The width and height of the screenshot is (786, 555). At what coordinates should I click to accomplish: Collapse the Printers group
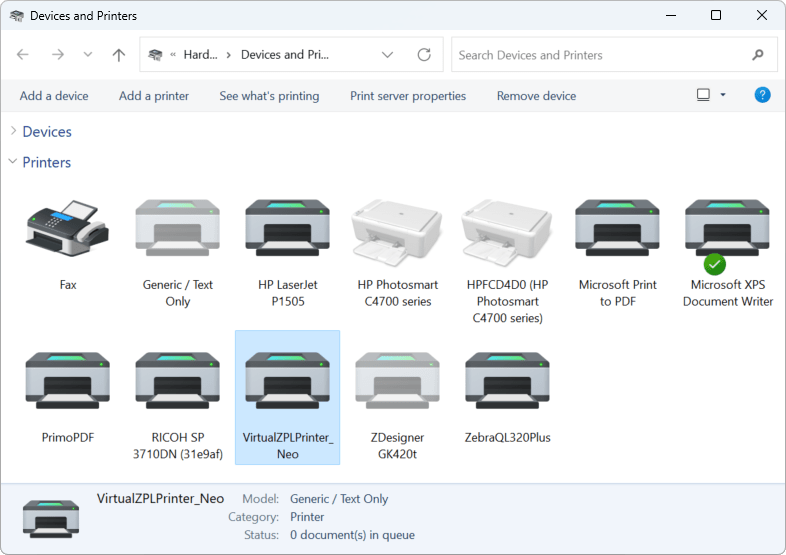click(13, 161)
